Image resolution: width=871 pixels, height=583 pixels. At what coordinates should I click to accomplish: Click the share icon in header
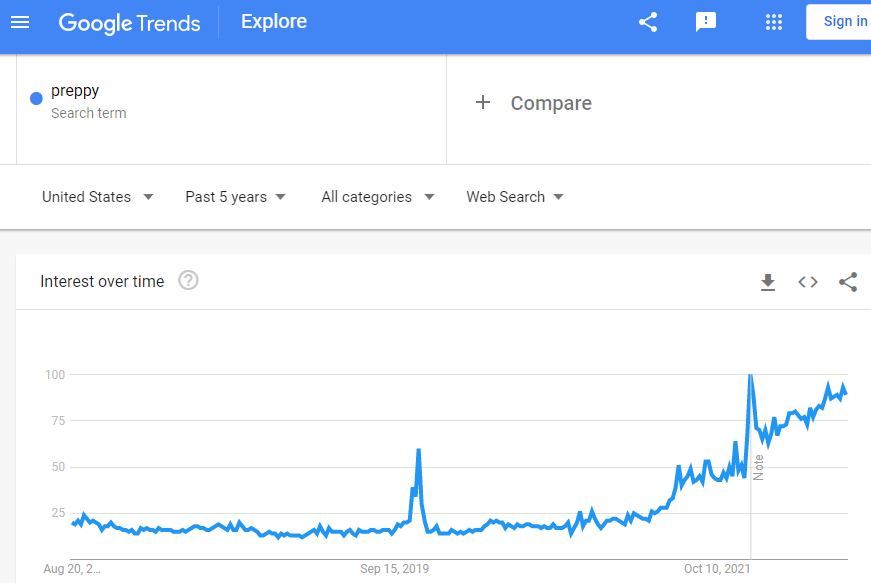648,22
